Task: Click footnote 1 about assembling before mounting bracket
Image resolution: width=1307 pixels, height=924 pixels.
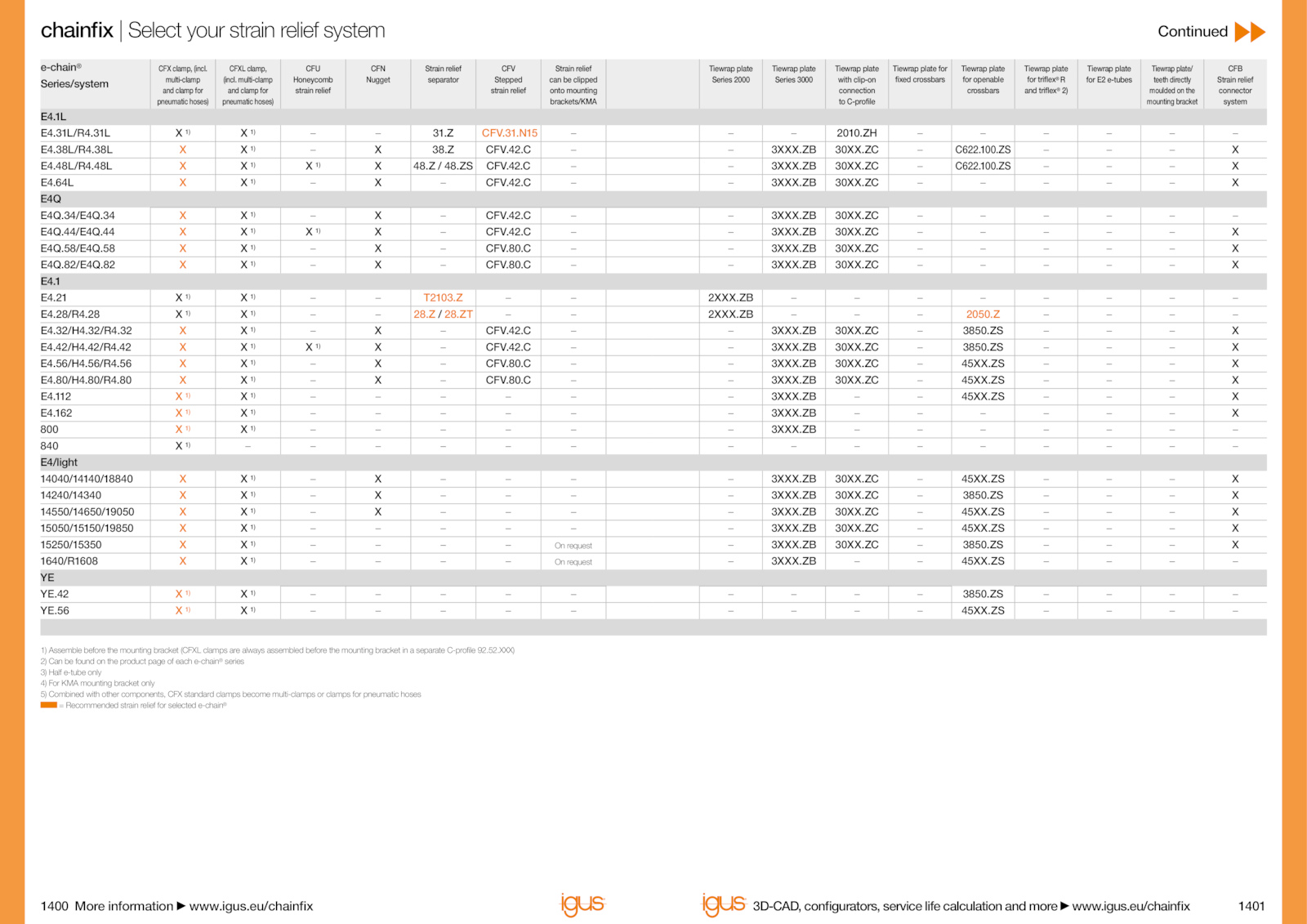Action: [278, 650]
